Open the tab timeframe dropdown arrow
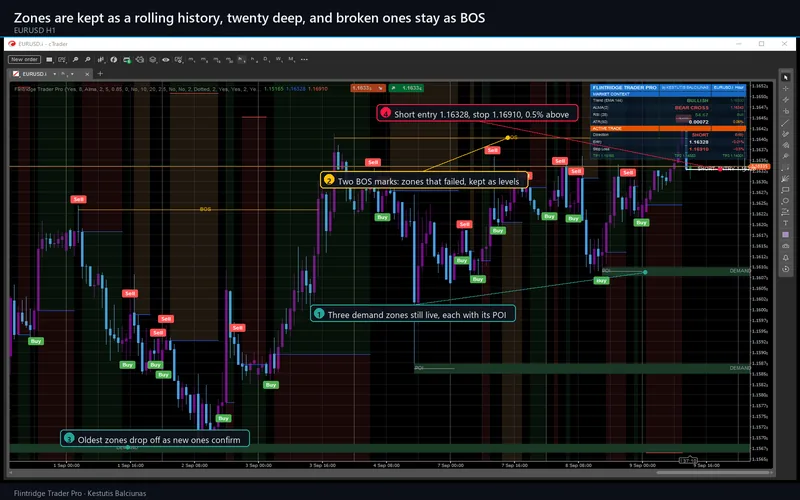This screenshot has height=500, width=800. (x=72, y=74)
